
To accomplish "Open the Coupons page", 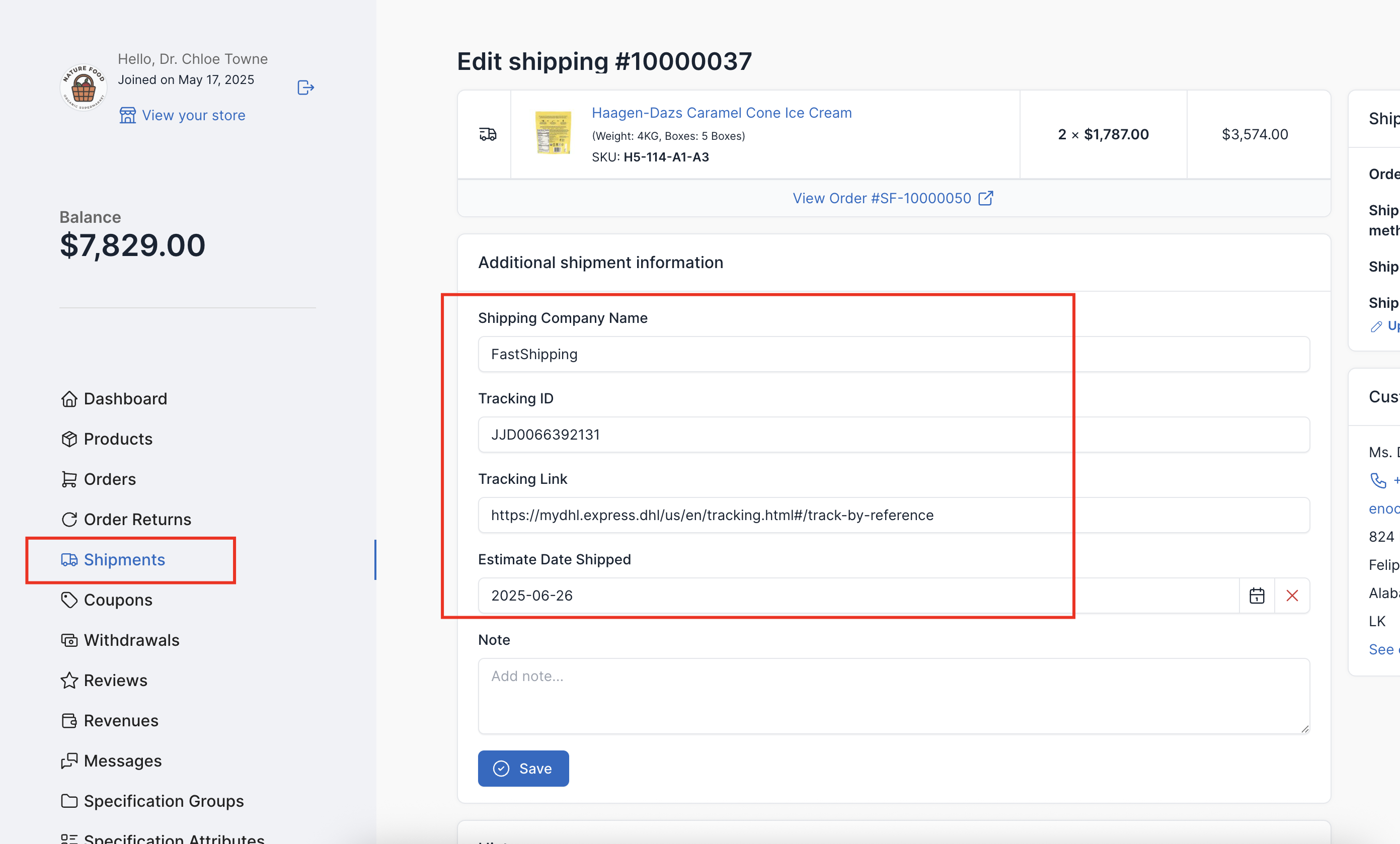I will click(118, 601).
